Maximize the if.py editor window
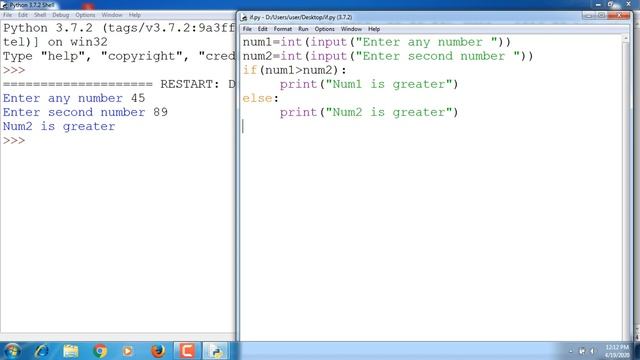The height and width of the screenshot is (360, 640). (x=601, y=16)
